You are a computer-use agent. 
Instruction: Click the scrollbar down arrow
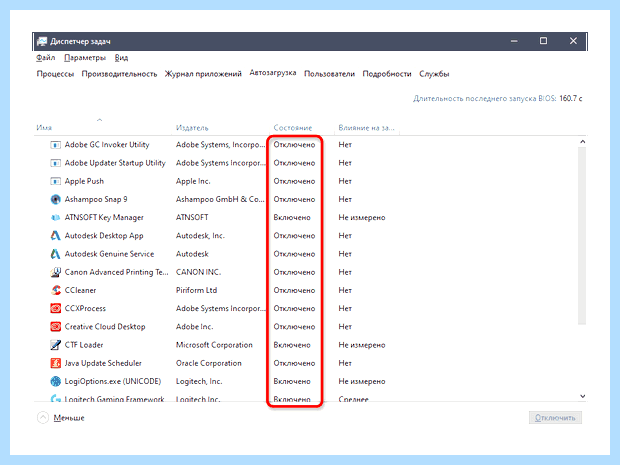pyautogui.click(x=582, y=396)
